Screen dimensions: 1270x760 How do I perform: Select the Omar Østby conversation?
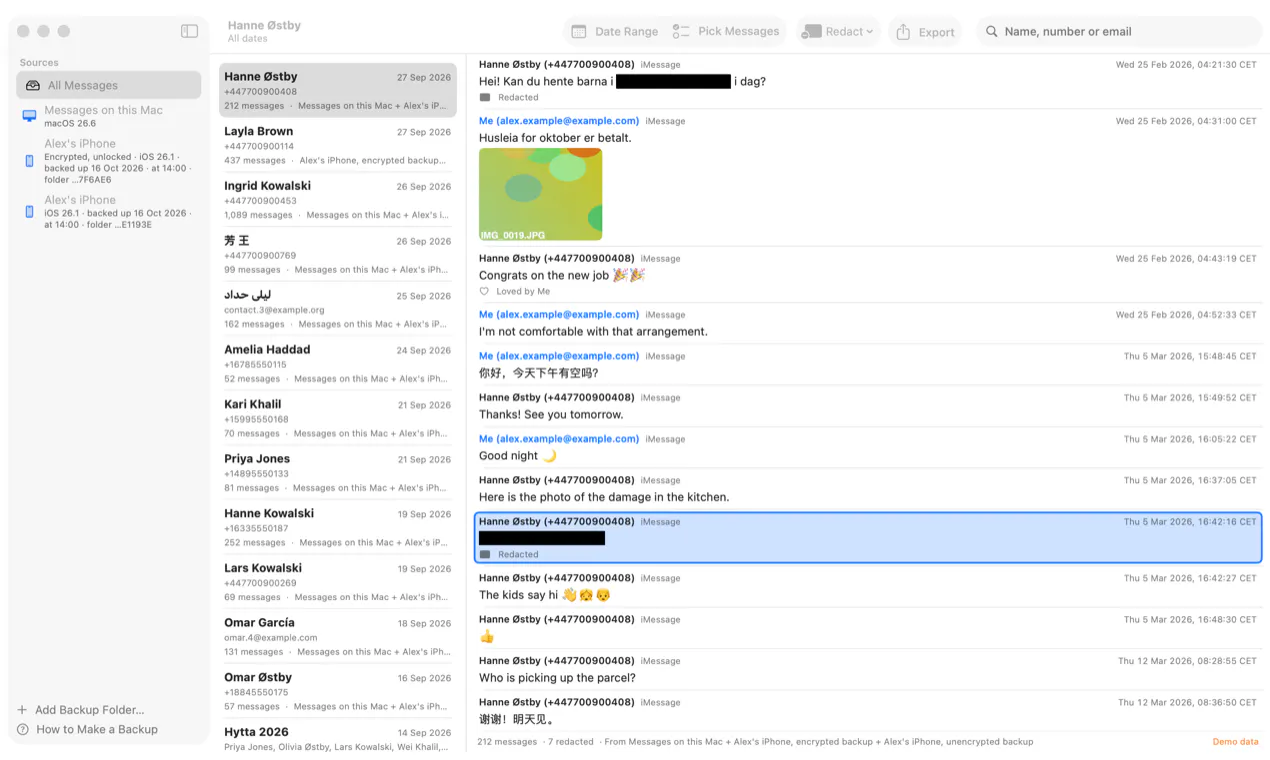338,692
